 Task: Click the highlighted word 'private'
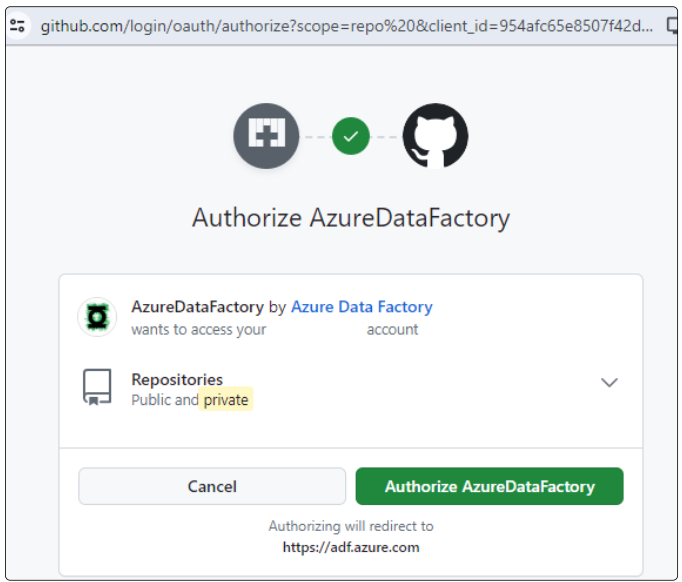point(226,399)
